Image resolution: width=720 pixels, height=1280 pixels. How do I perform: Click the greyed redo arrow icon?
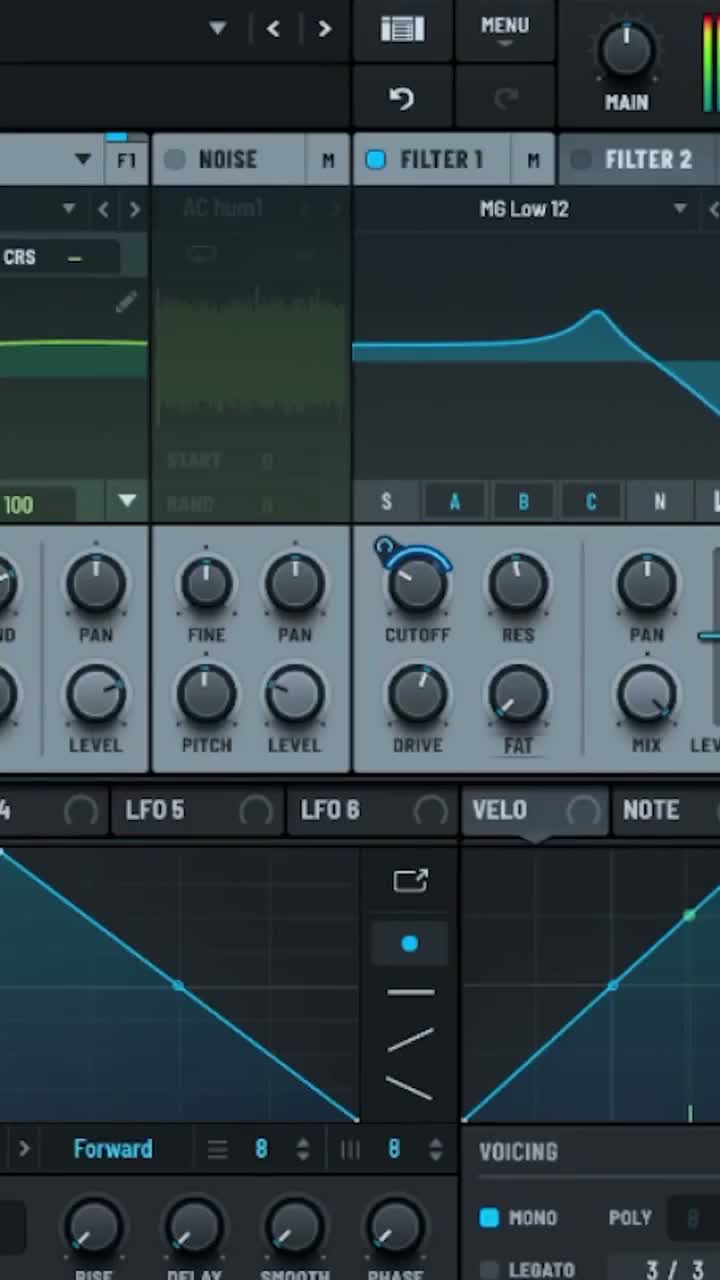[506, 98]
